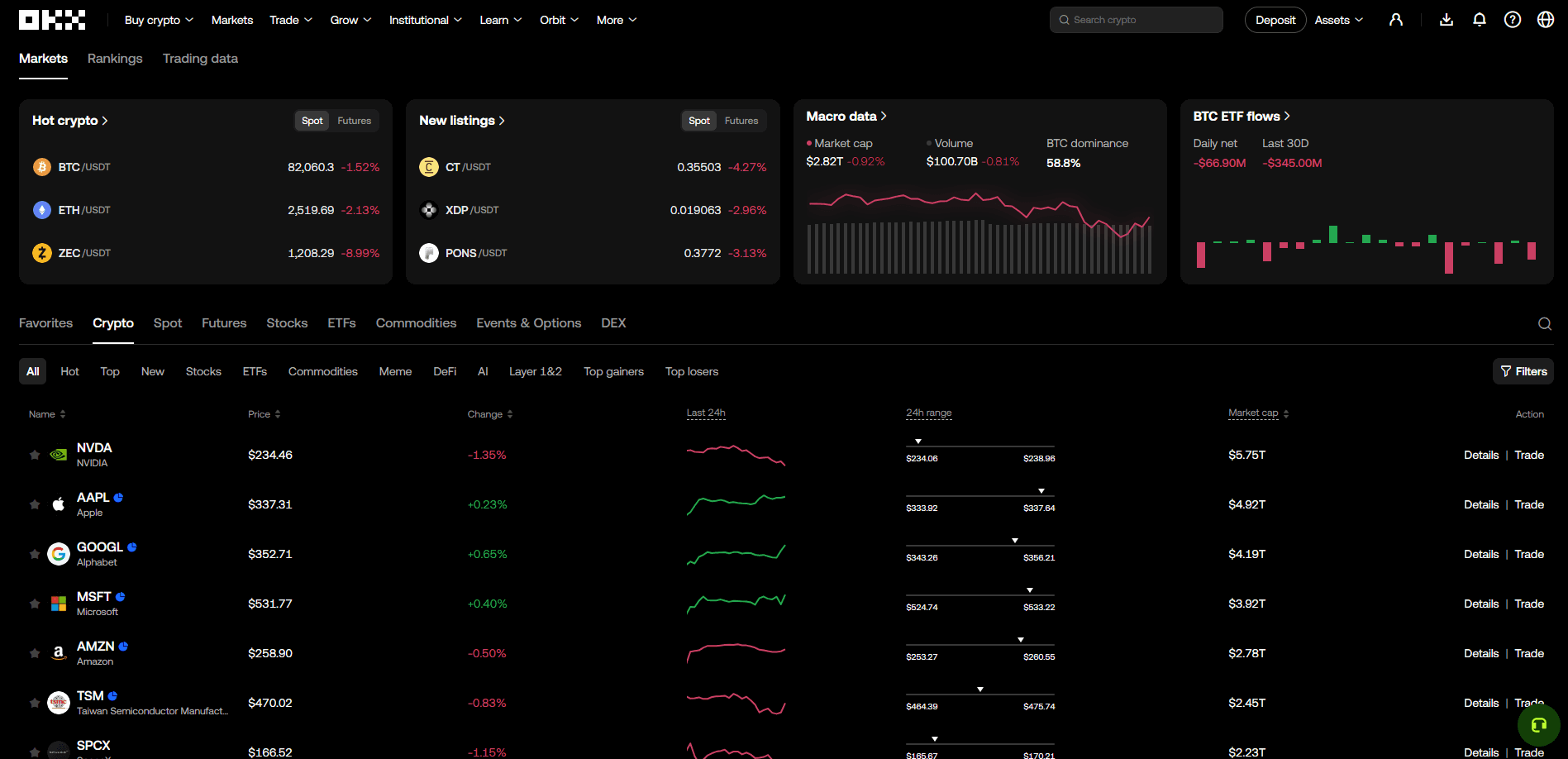The width and height of the screenshot is (1568, 759).
Task: Click the Google logo in GOOGL row
Action: coord(59,554)
